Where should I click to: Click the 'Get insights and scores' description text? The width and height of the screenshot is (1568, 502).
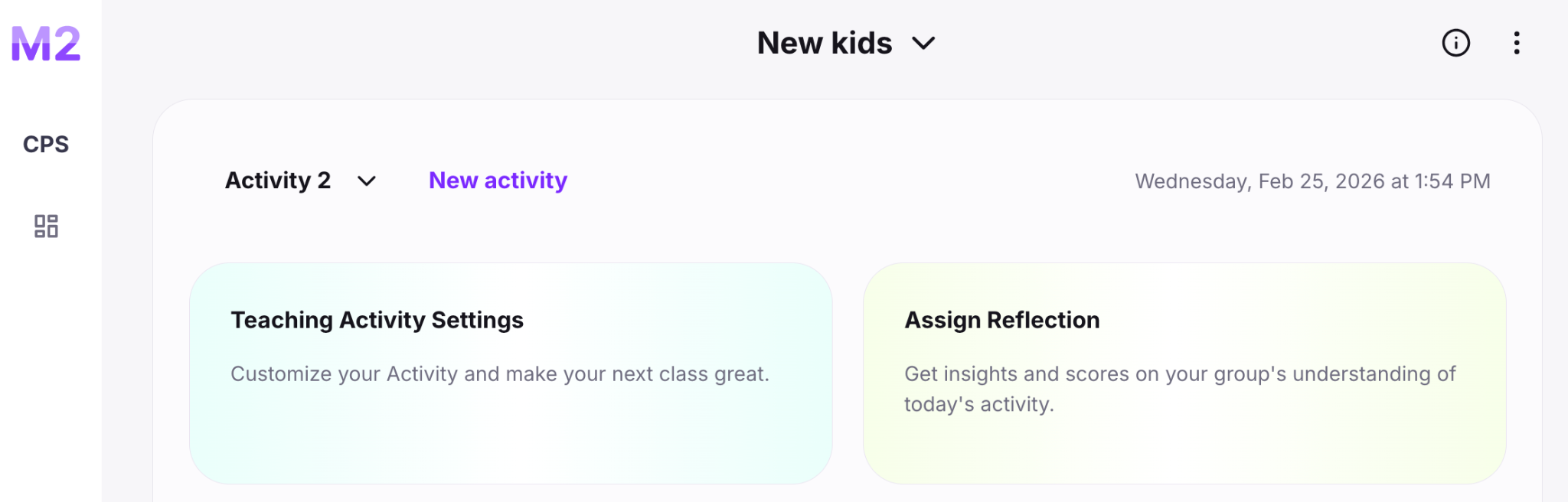pos(1179,374)
